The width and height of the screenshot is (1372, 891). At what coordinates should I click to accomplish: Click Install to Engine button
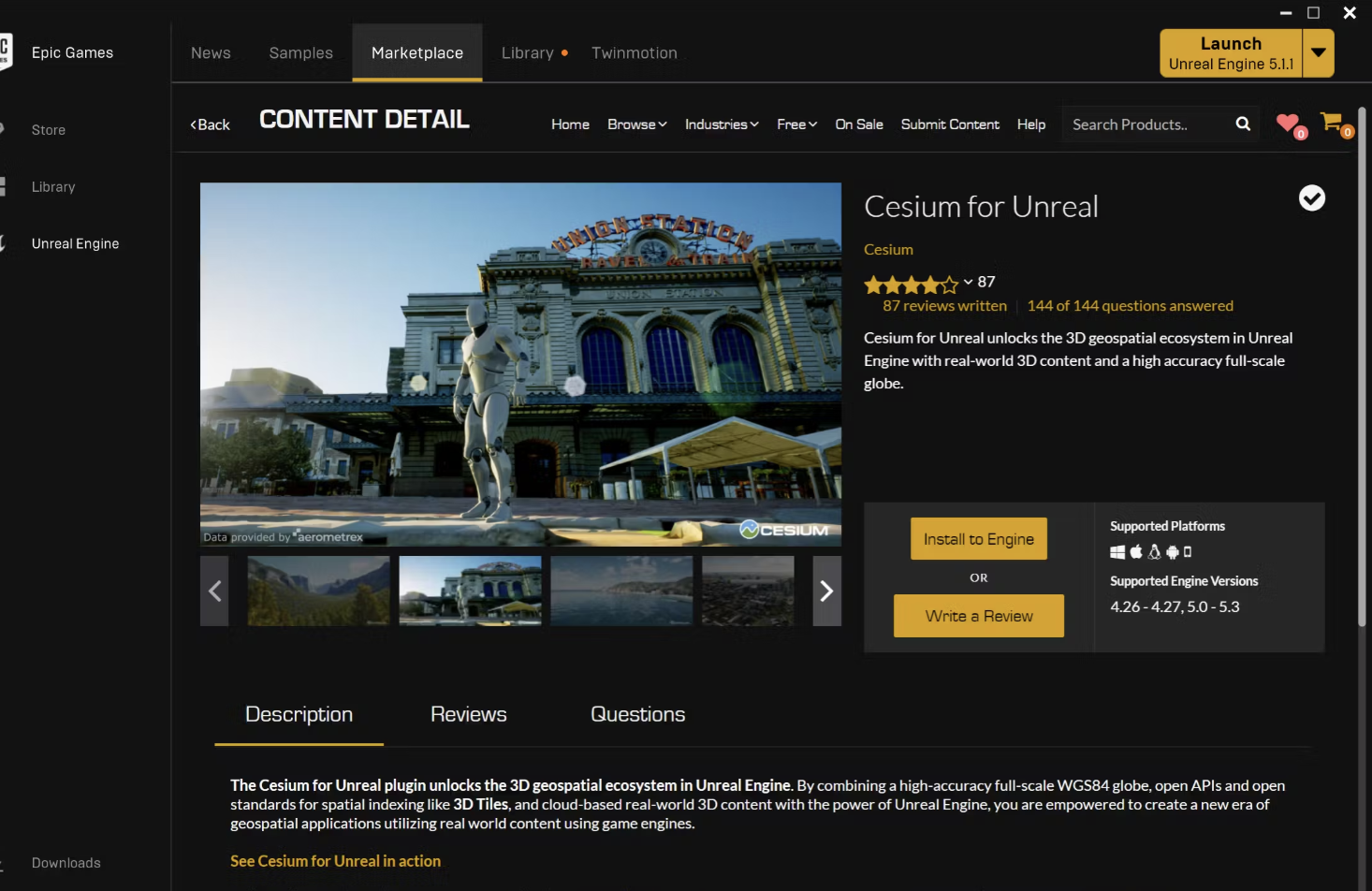point(978,539)
